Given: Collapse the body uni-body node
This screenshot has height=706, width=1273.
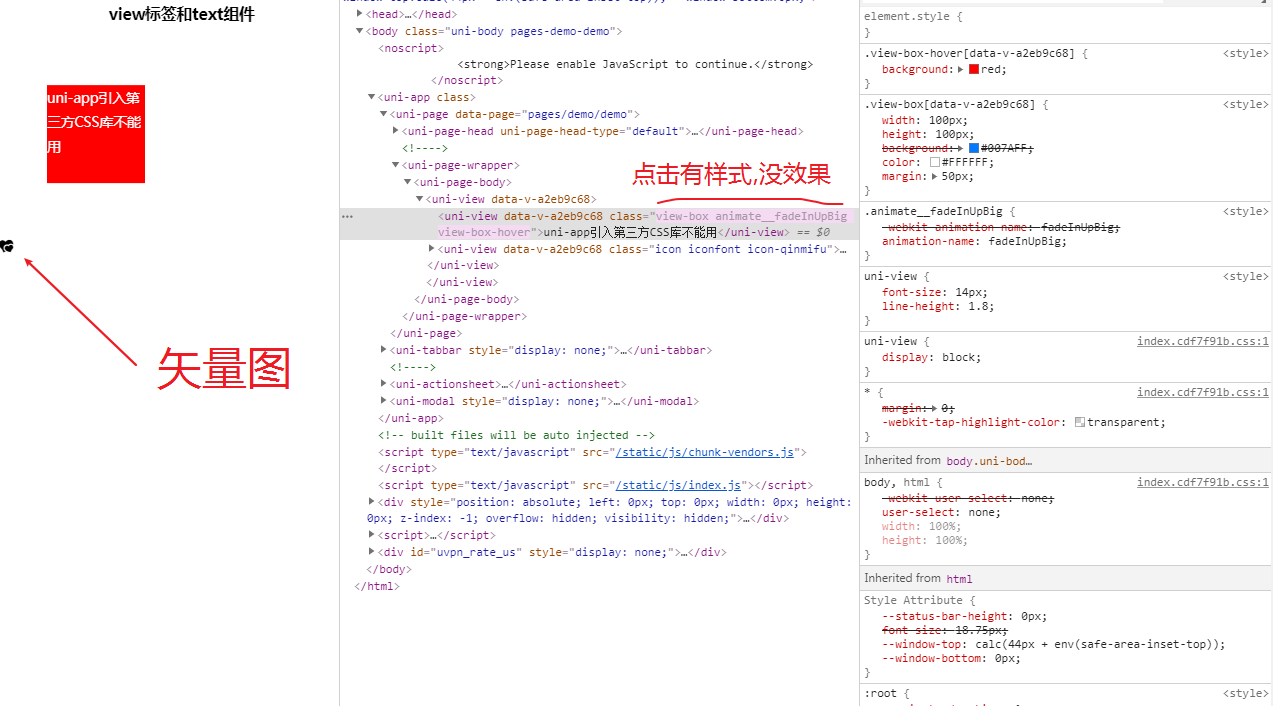Looking at the screenshot, I should [360, 32].
